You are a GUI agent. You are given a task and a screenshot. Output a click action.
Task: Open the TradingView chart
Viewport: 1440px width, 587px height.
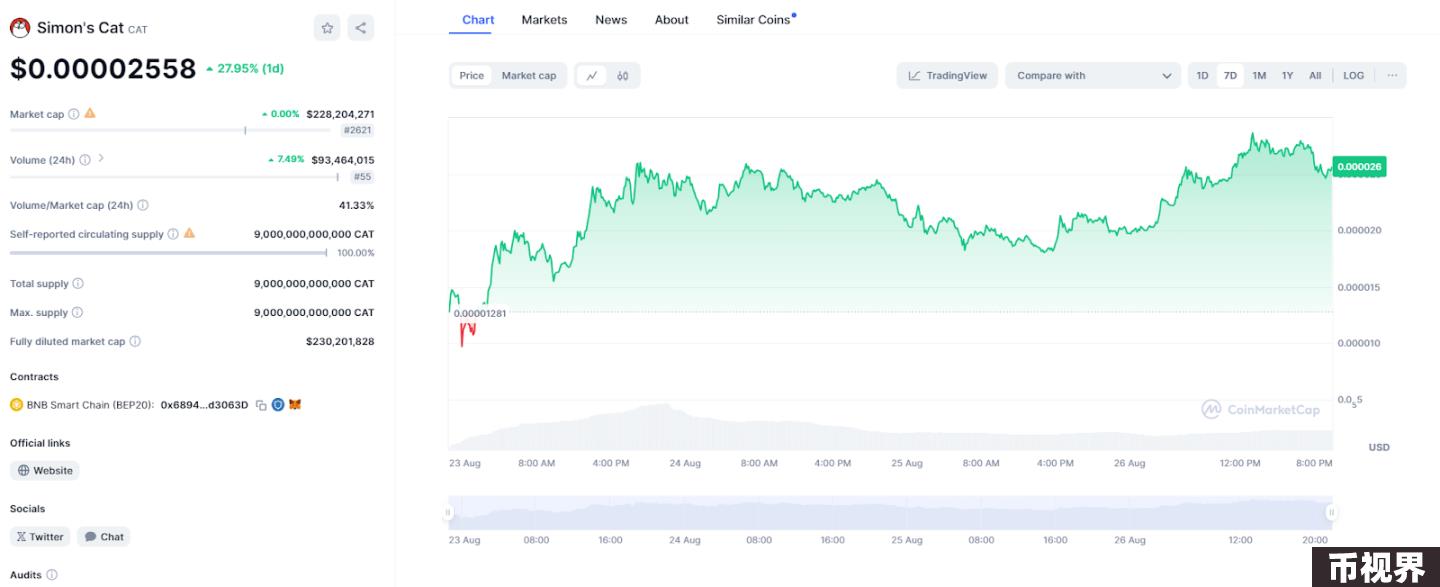tap(947, 76)
